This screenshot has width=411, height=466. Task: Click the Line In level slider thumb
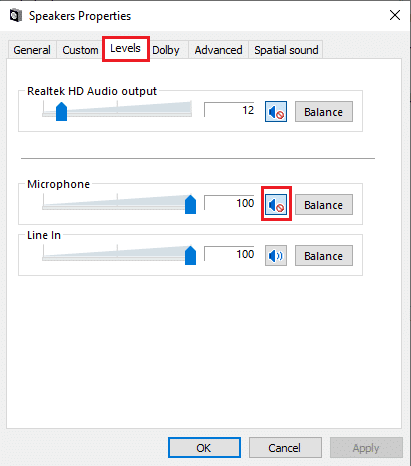pos(190,255)
